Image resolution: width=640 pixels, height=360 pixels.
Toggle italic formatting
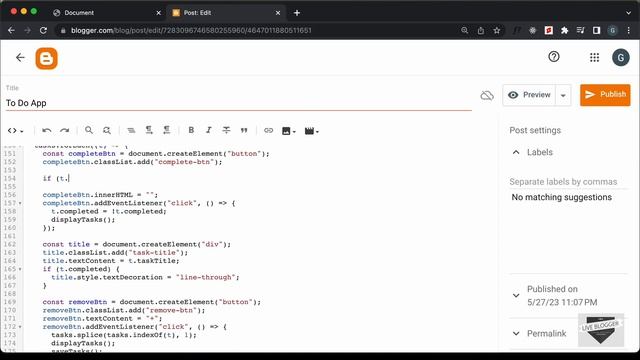point(209,130)
